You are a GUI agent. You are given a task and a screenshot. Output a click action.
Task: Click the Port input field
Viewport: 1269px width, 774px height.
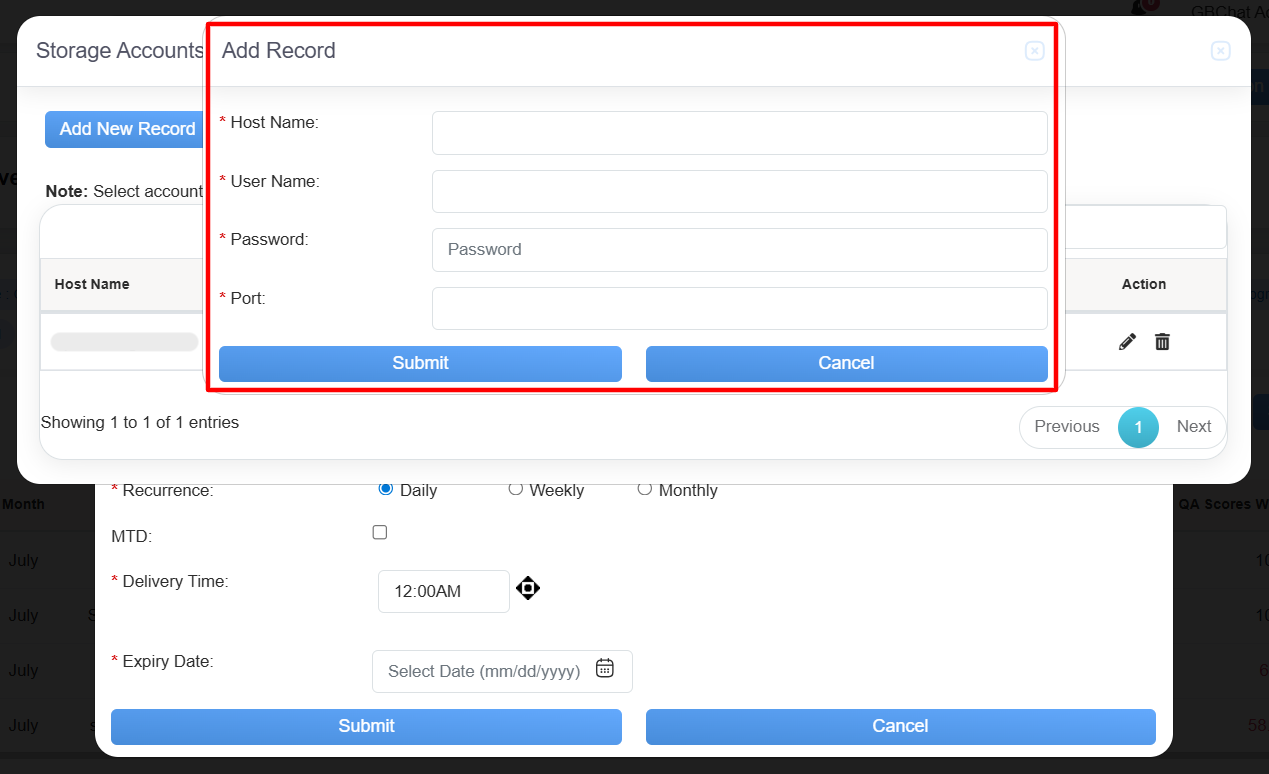739,308
